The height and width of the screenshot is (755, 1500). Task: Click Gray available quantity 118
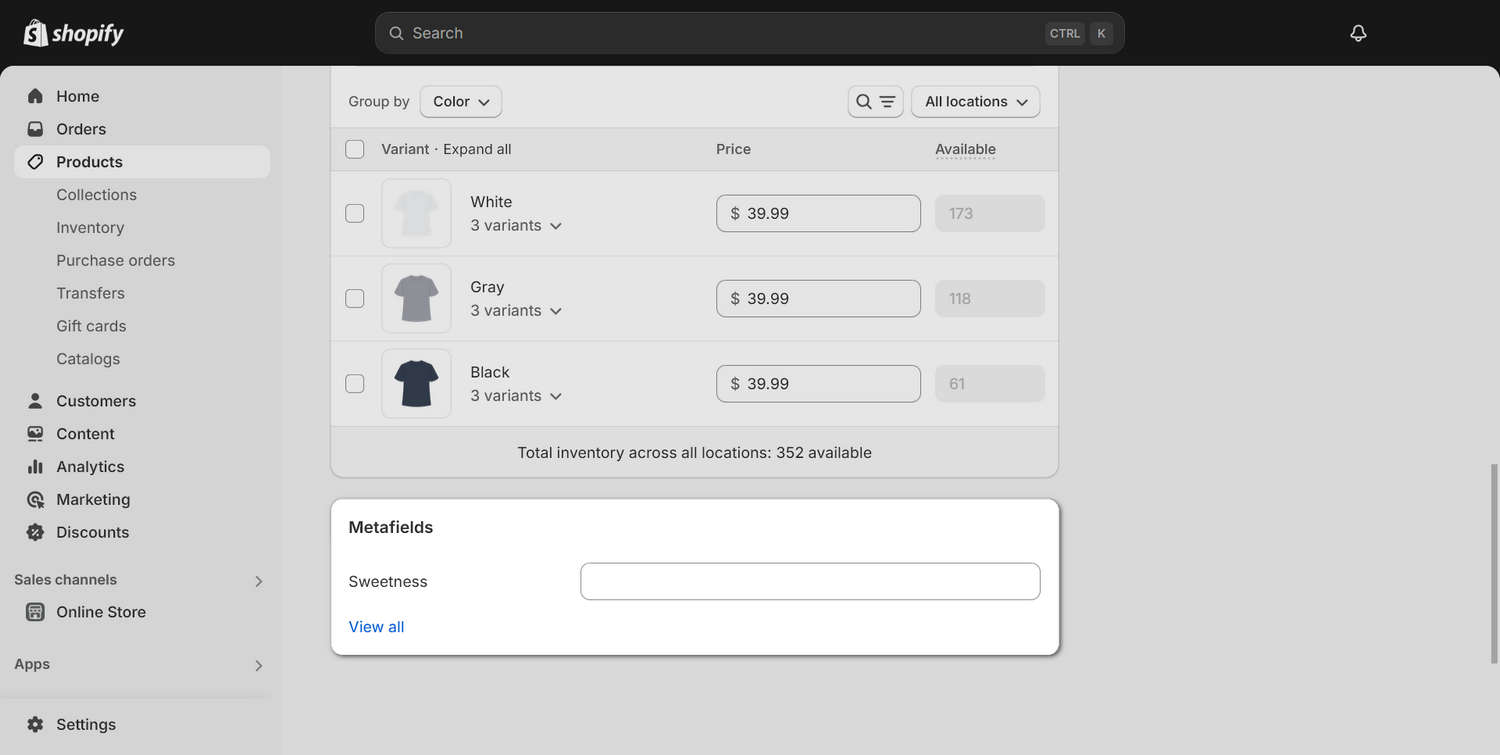tap(989, 298)
